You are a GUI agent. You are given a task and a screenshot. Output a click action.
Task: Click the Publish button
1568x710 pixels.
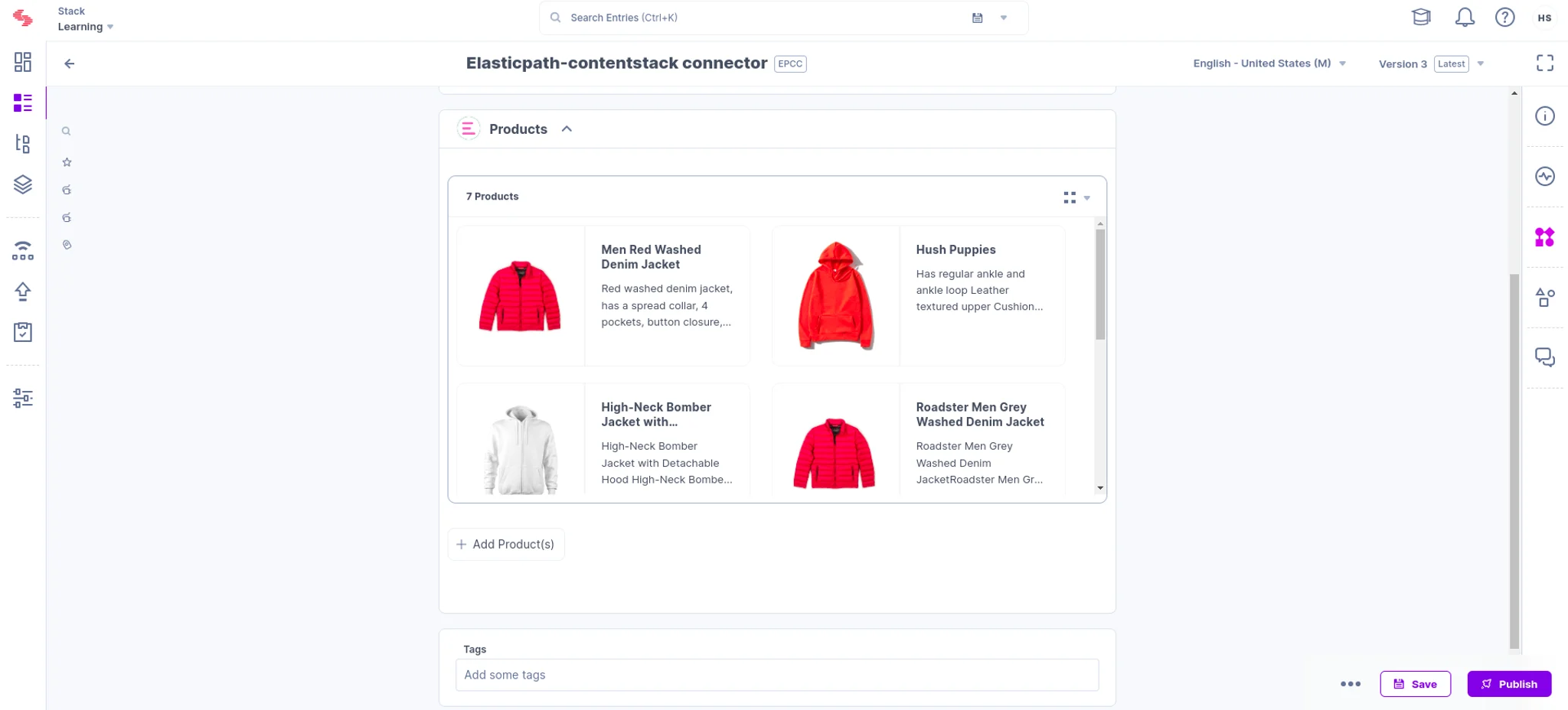1509,684
